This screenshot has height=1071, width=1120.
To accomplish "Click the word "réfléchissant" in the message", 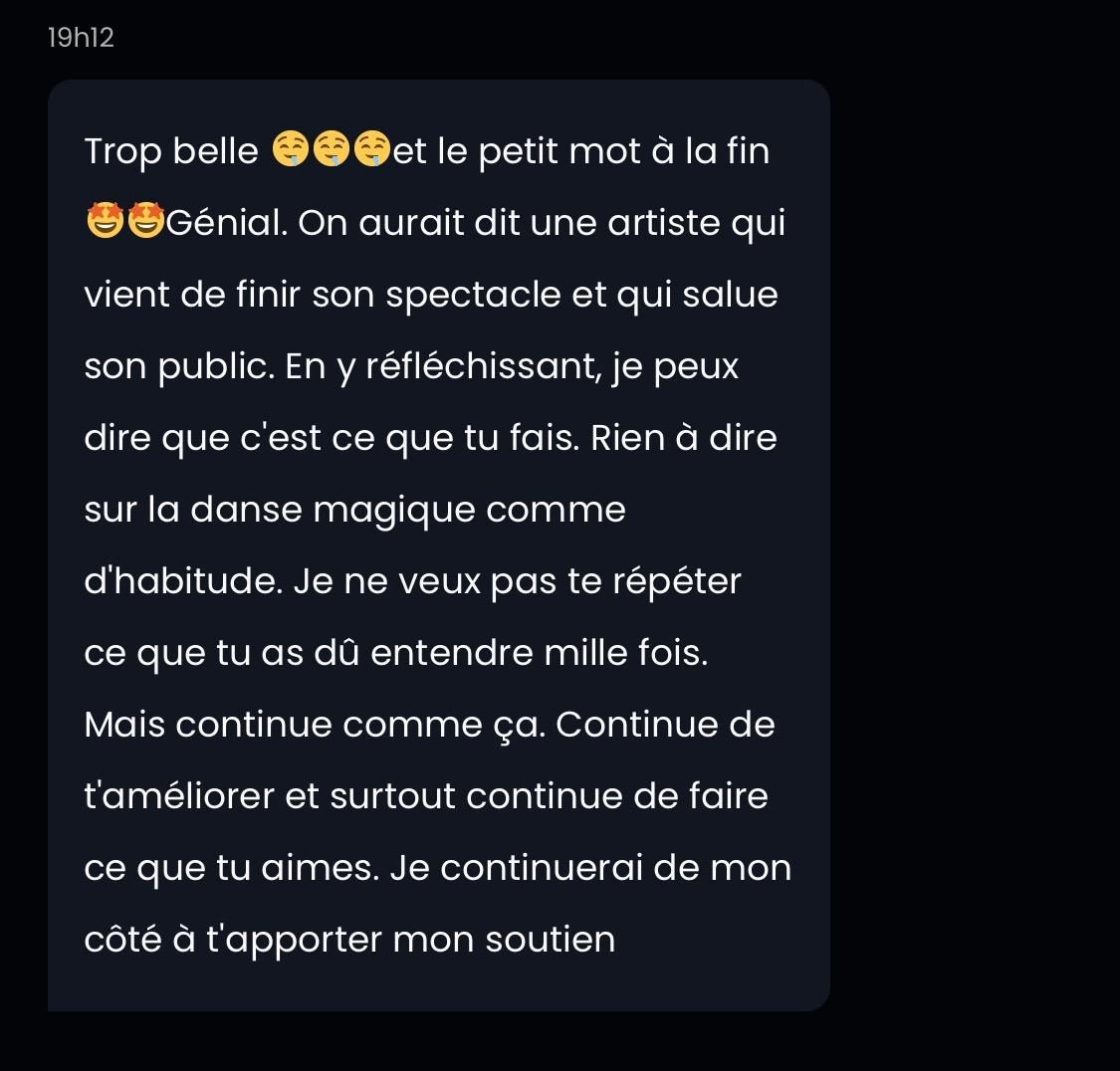I will 484,367.
